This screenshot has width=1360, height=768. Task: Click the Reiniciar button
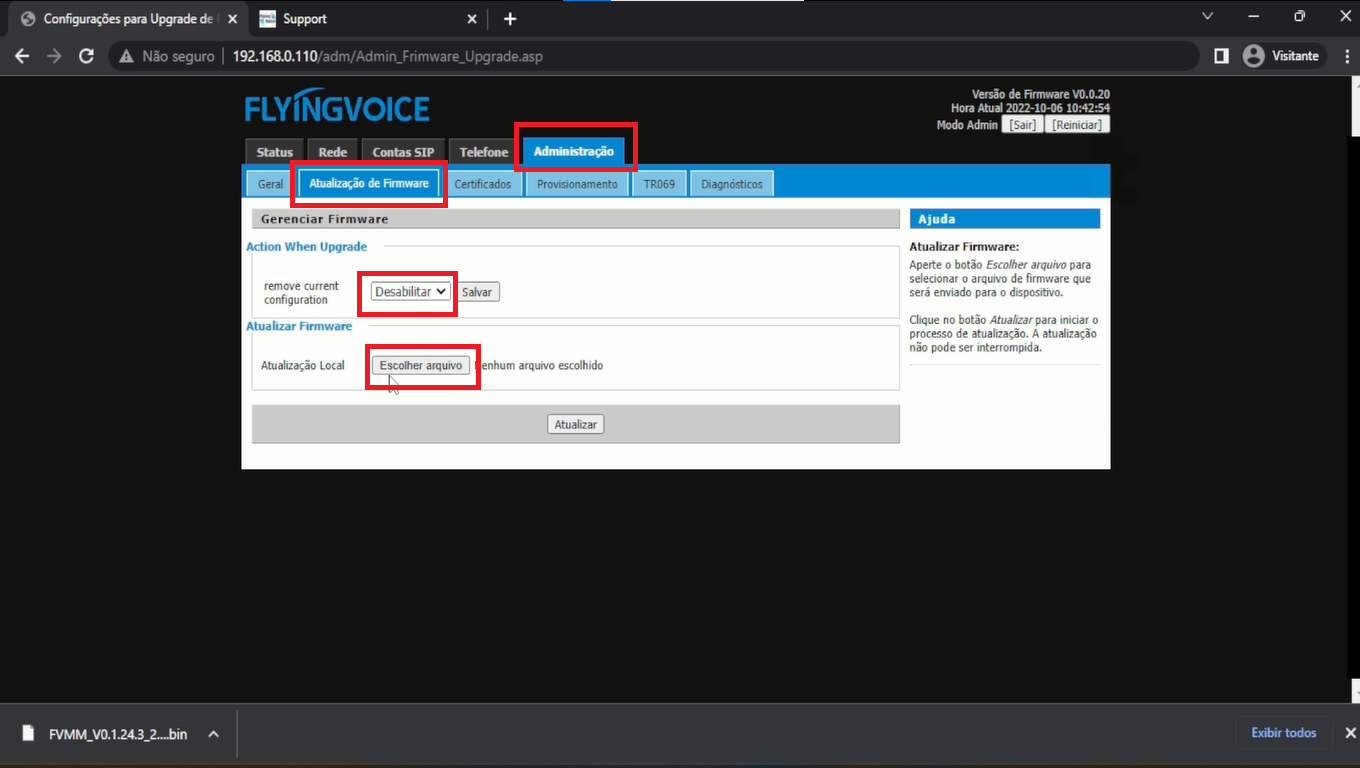1077,125
